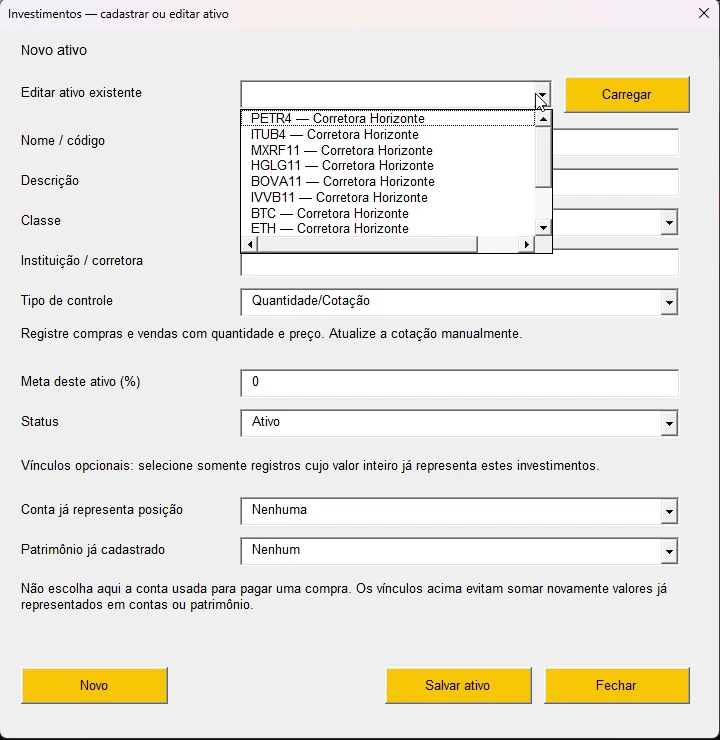Open Conta já representa posição dropdown

coord(669,511)
